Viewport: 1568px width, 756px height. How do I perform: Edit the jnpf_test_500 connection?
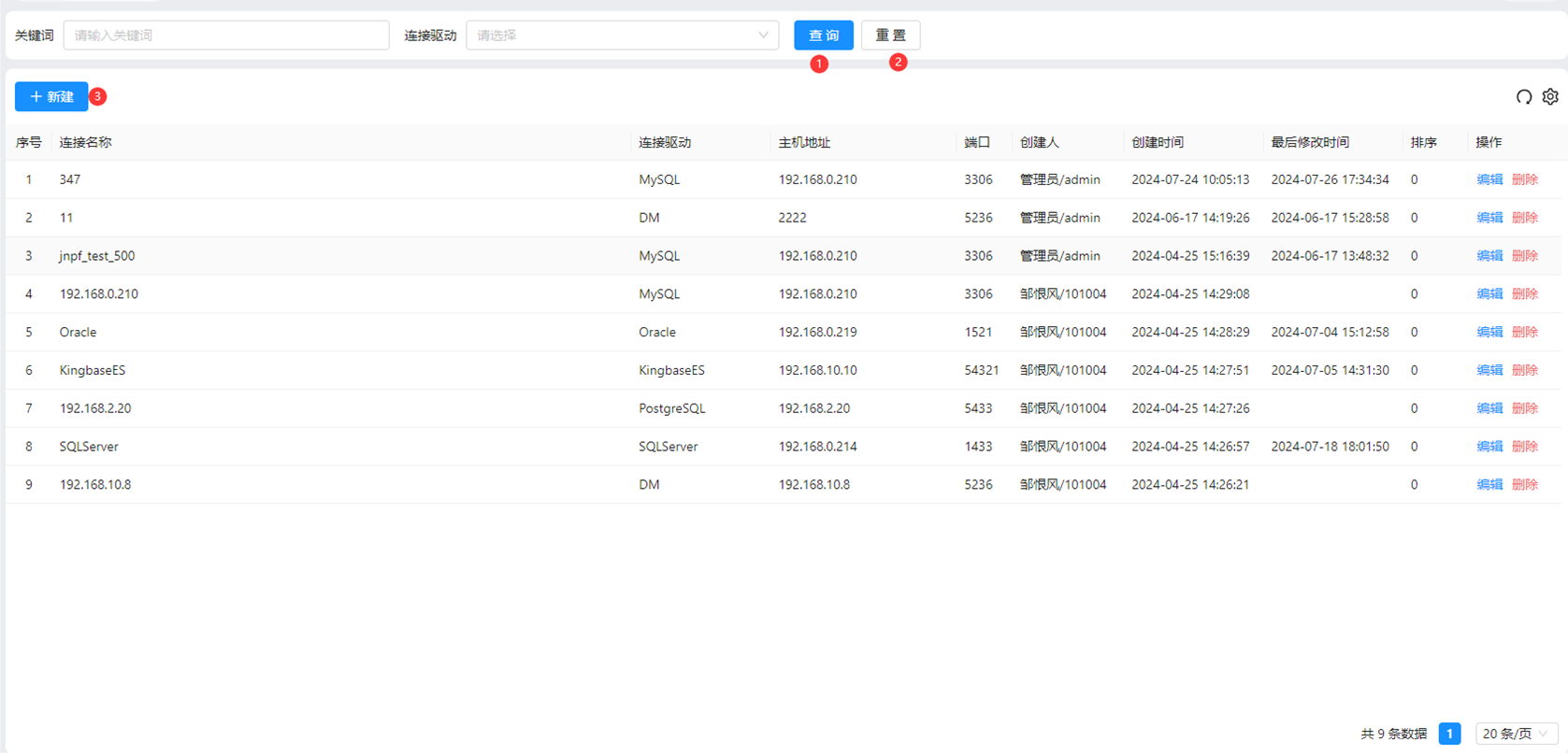tap(1489, 256)
